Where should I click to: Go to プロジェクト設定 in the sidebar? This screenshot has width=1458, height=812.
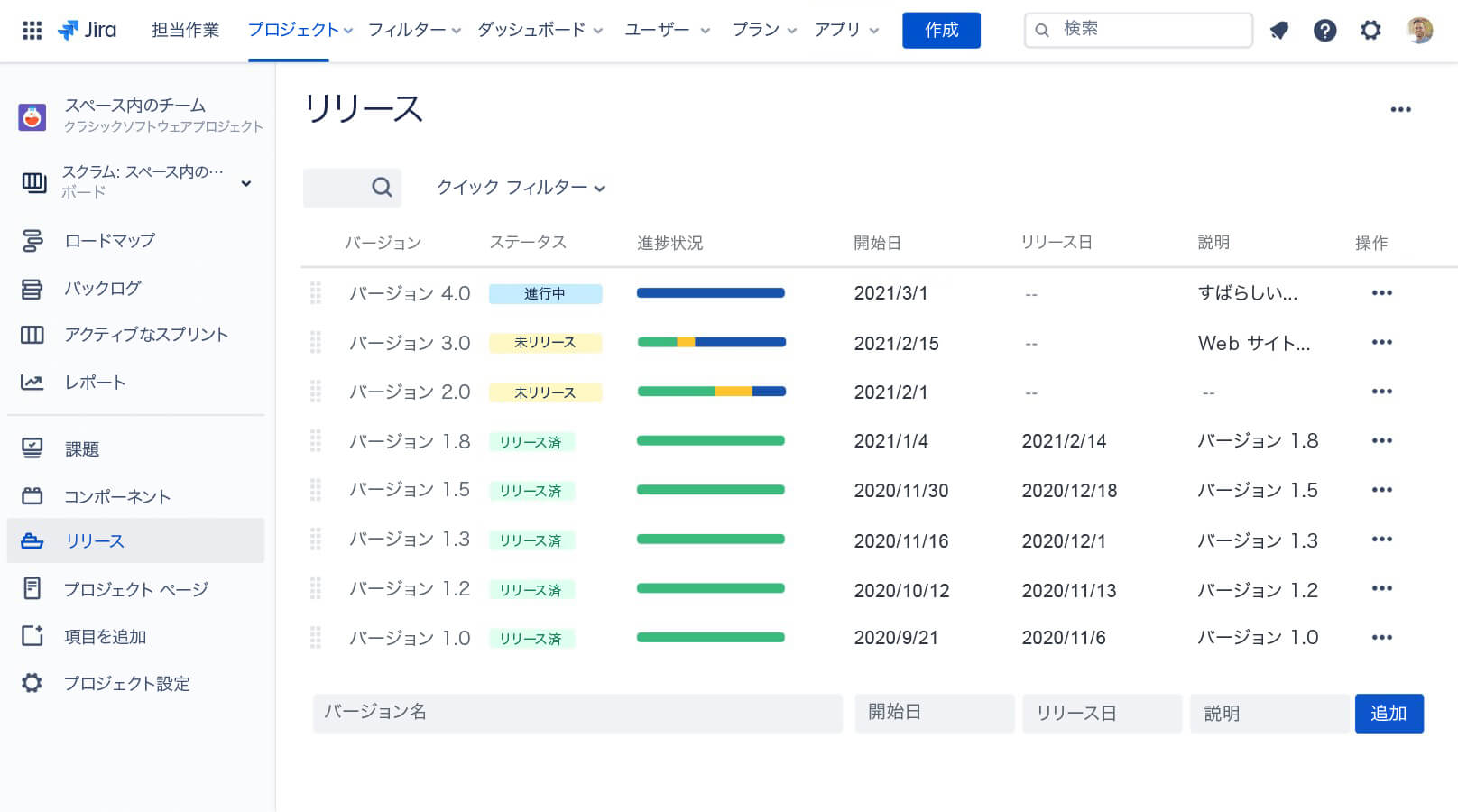(126, 684)
